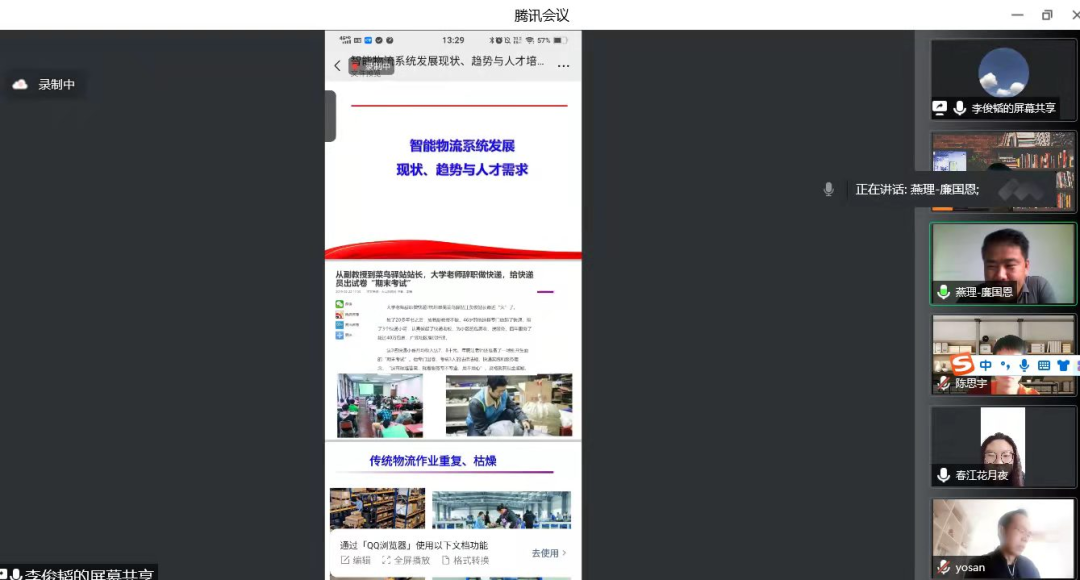The width and height of the screenshot is (1080, 580).
Task: Click the 正在讲话 speaking indicator microphone
Action: [x=828, y=189]
